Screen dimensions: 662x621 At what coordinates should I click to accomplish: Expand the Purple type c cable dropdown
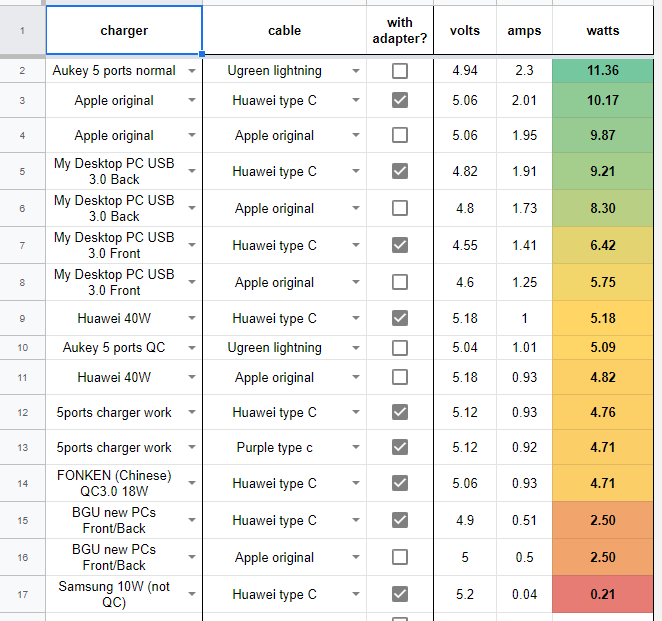tap(356, 448)
